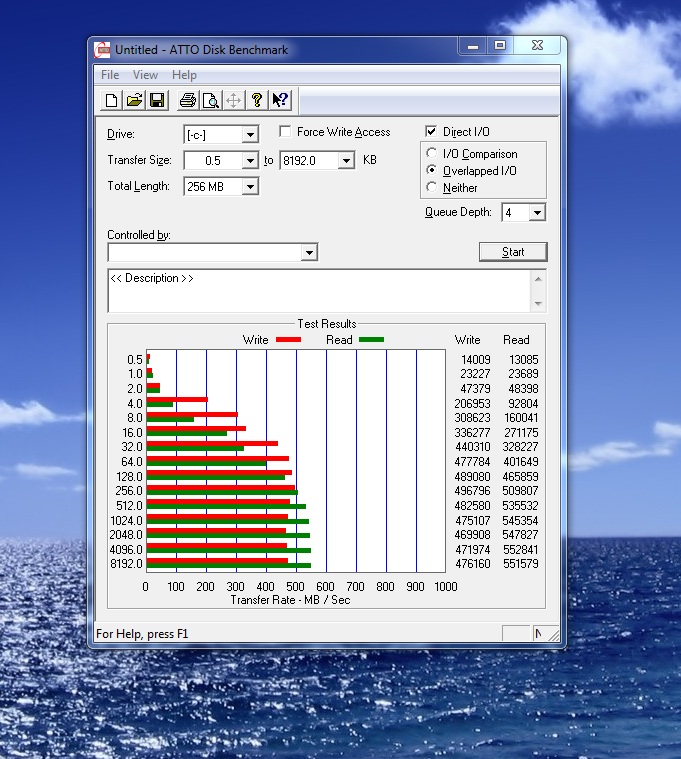Start the benchmark with Start button
The width and height of the screenshot is (681, 759).
coord(513,252)
